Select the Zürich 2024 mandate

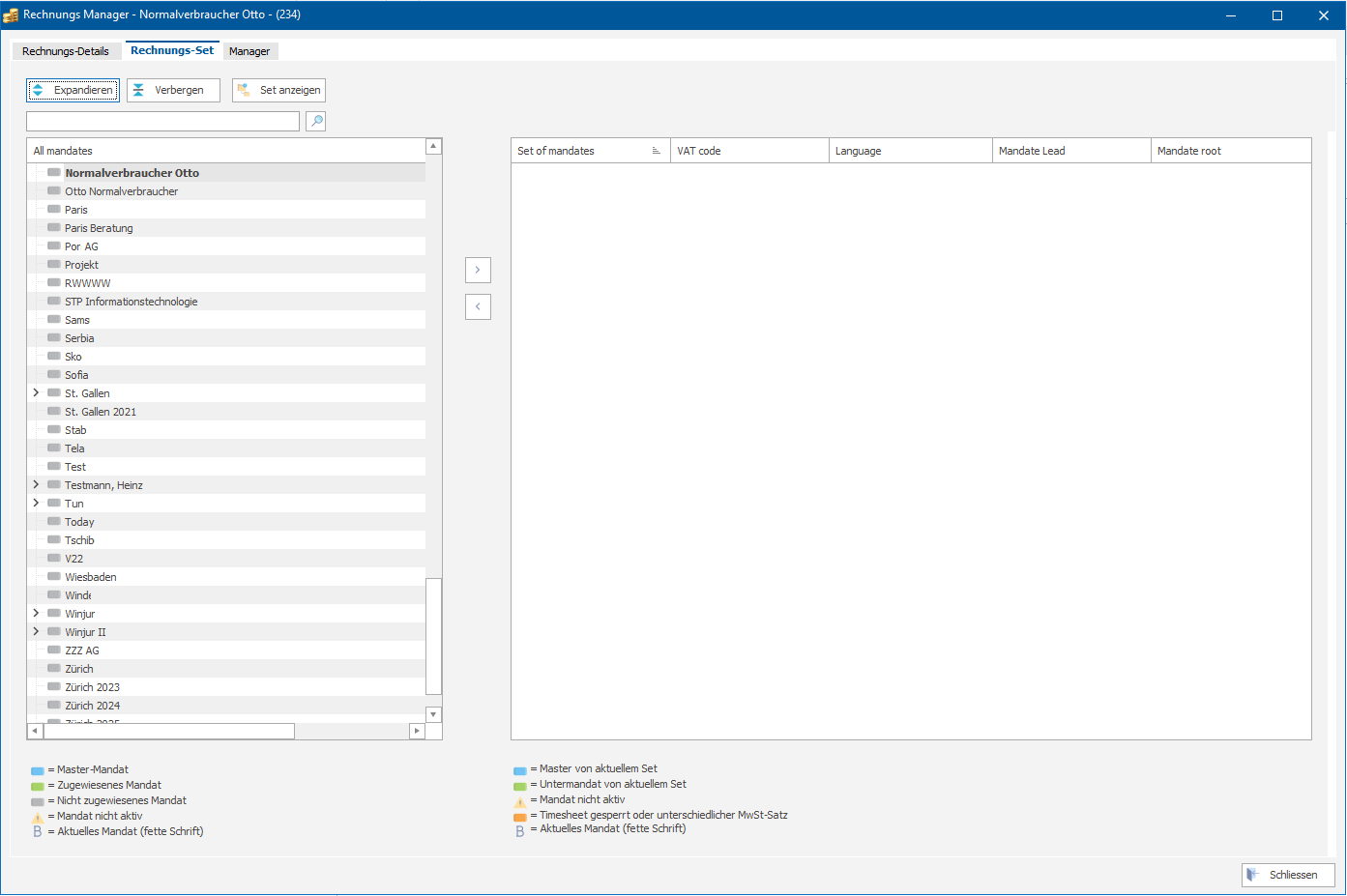tap(226, 706)
